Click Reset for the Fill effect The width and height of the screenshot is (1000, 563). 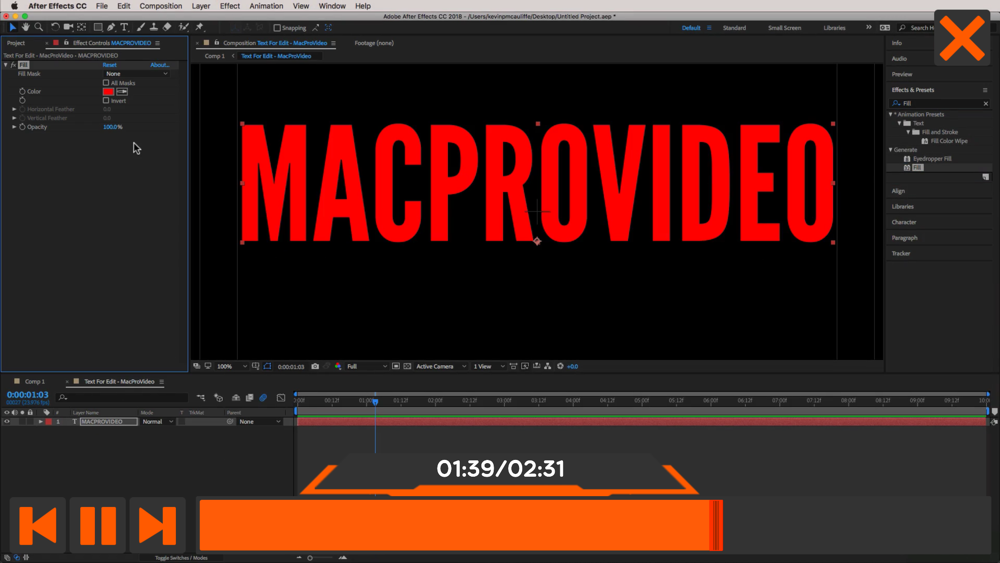[110, 65]
